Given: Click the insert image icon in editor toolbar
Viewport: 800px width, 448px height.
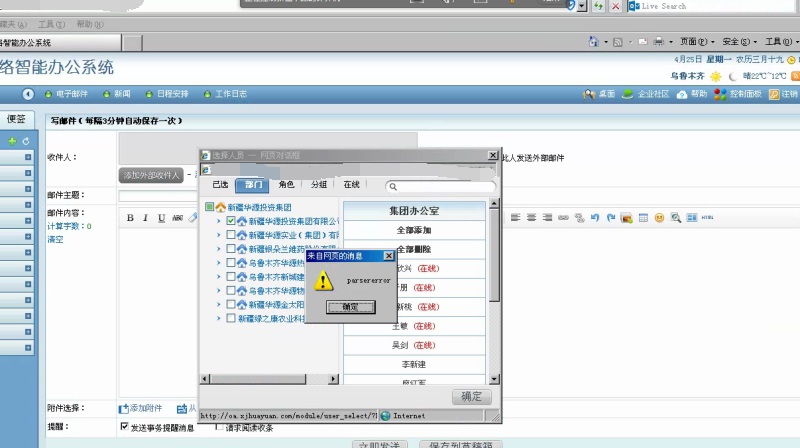Looking at the screenshot, I should (627, 218).
